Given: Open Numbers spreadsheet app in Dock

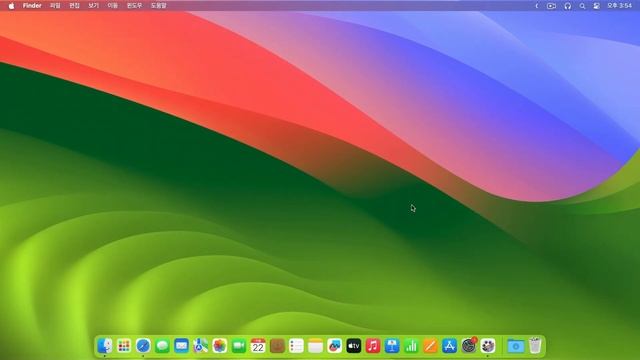Looking at the screenshot, I should coord(411,346).
